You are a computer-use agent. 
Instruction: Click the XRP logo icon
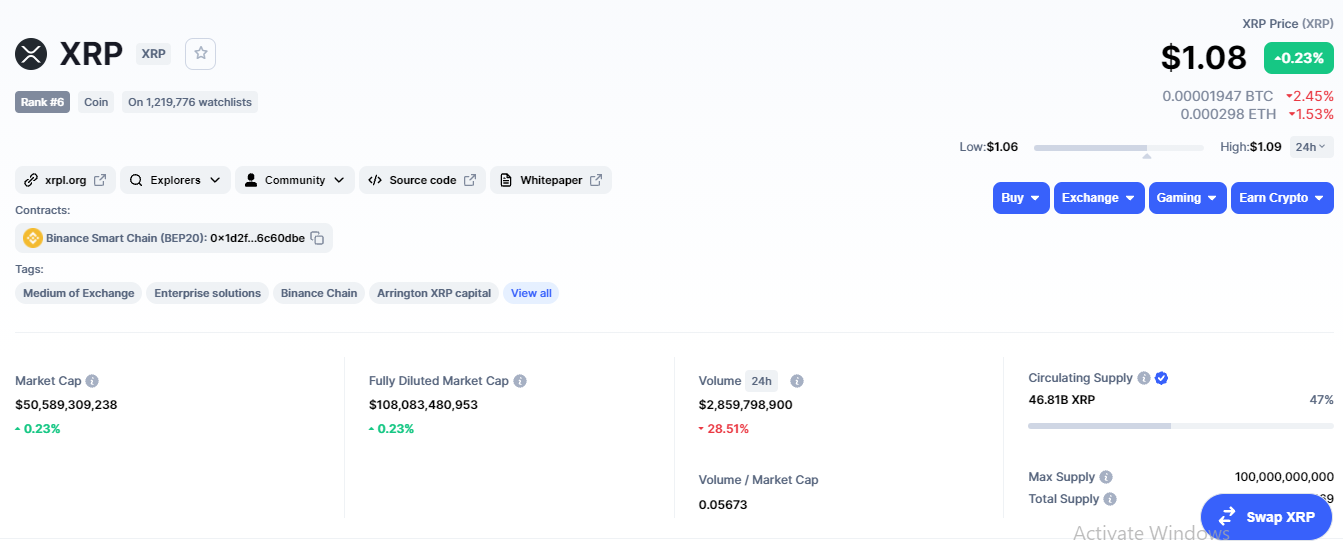coord(31,54)
